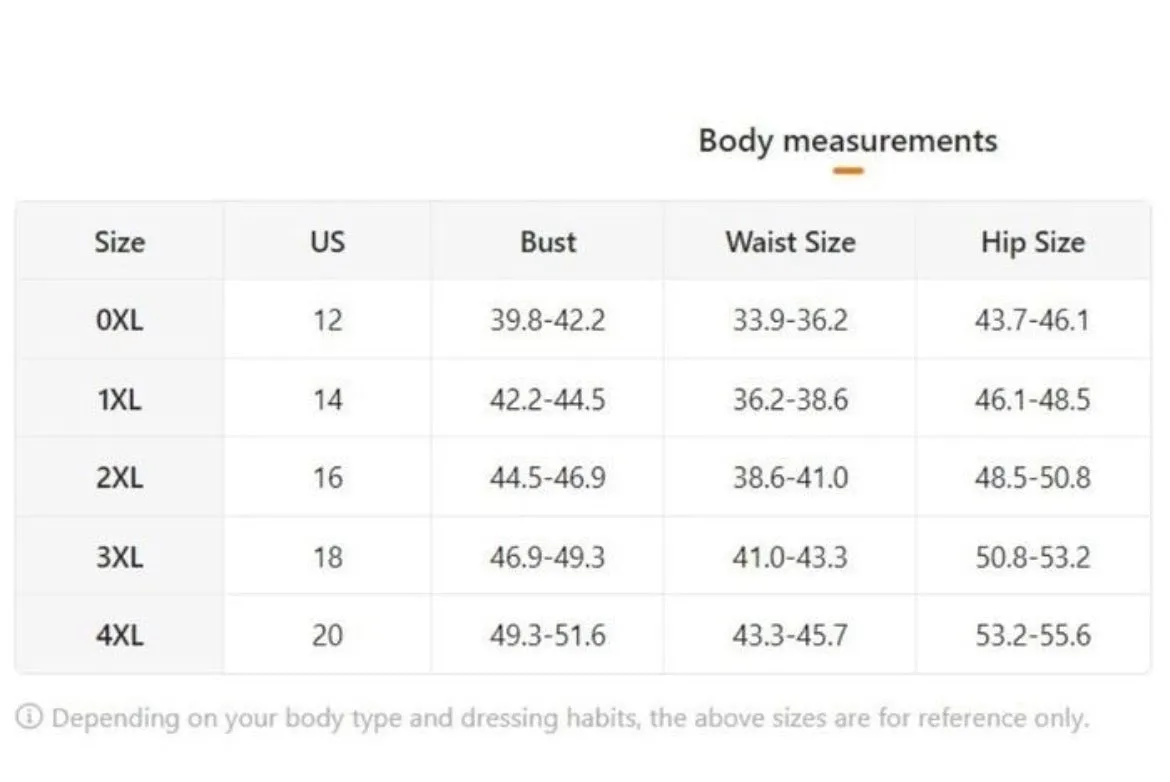The image size is (1170, 782).
Task: Select waist value 41.0-43.3
Action: point(790,557)
